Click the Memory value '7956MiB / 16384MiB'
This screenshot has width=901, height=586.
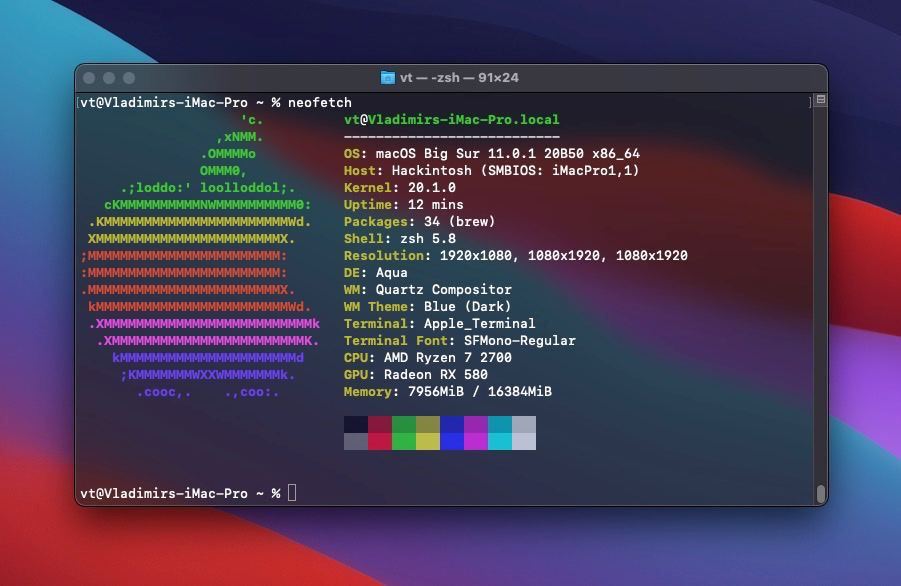(480, 392)
